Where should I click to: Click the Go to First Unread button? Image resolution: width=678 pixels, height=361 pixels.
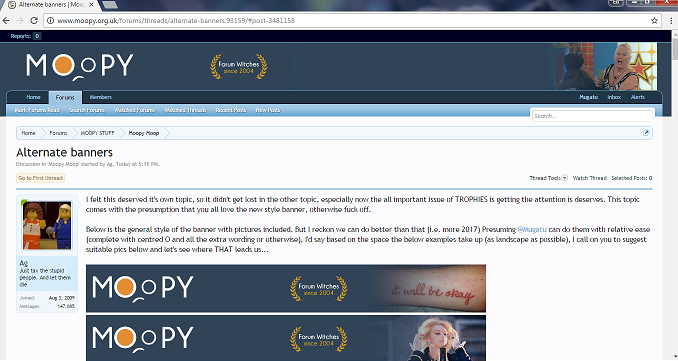pos(41,178)
